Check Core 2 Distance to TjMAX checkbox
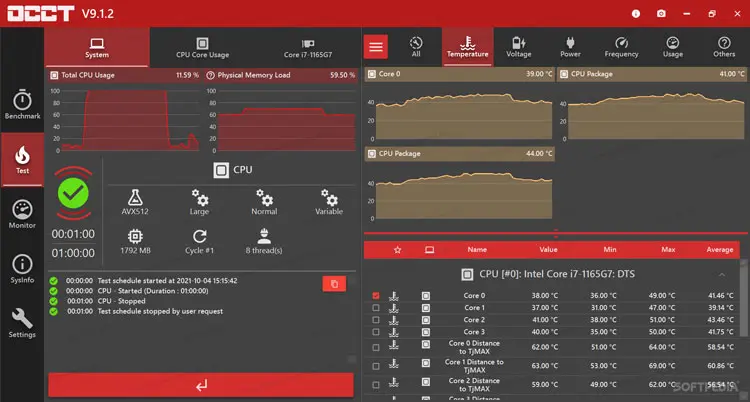This screenshot has height=402, width=750. point(376,385)
